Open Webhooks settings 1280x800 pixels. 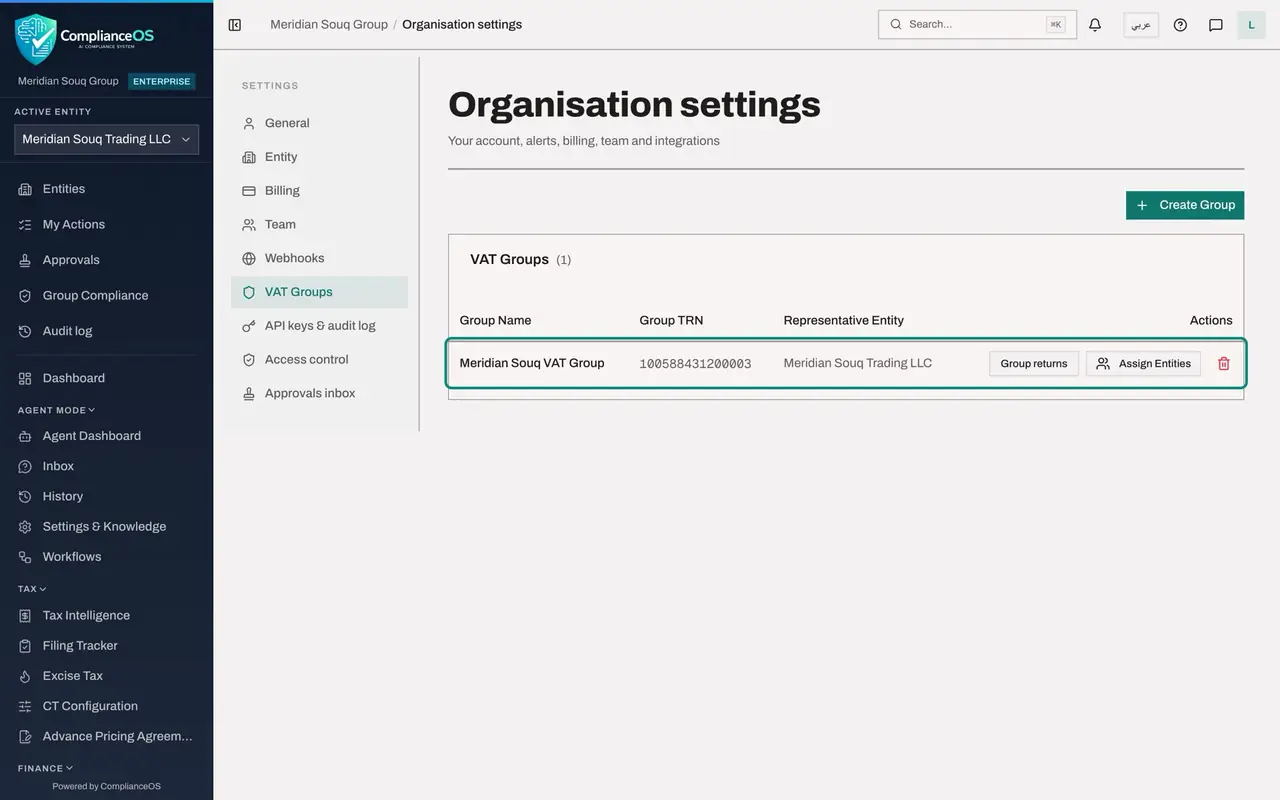319,258
